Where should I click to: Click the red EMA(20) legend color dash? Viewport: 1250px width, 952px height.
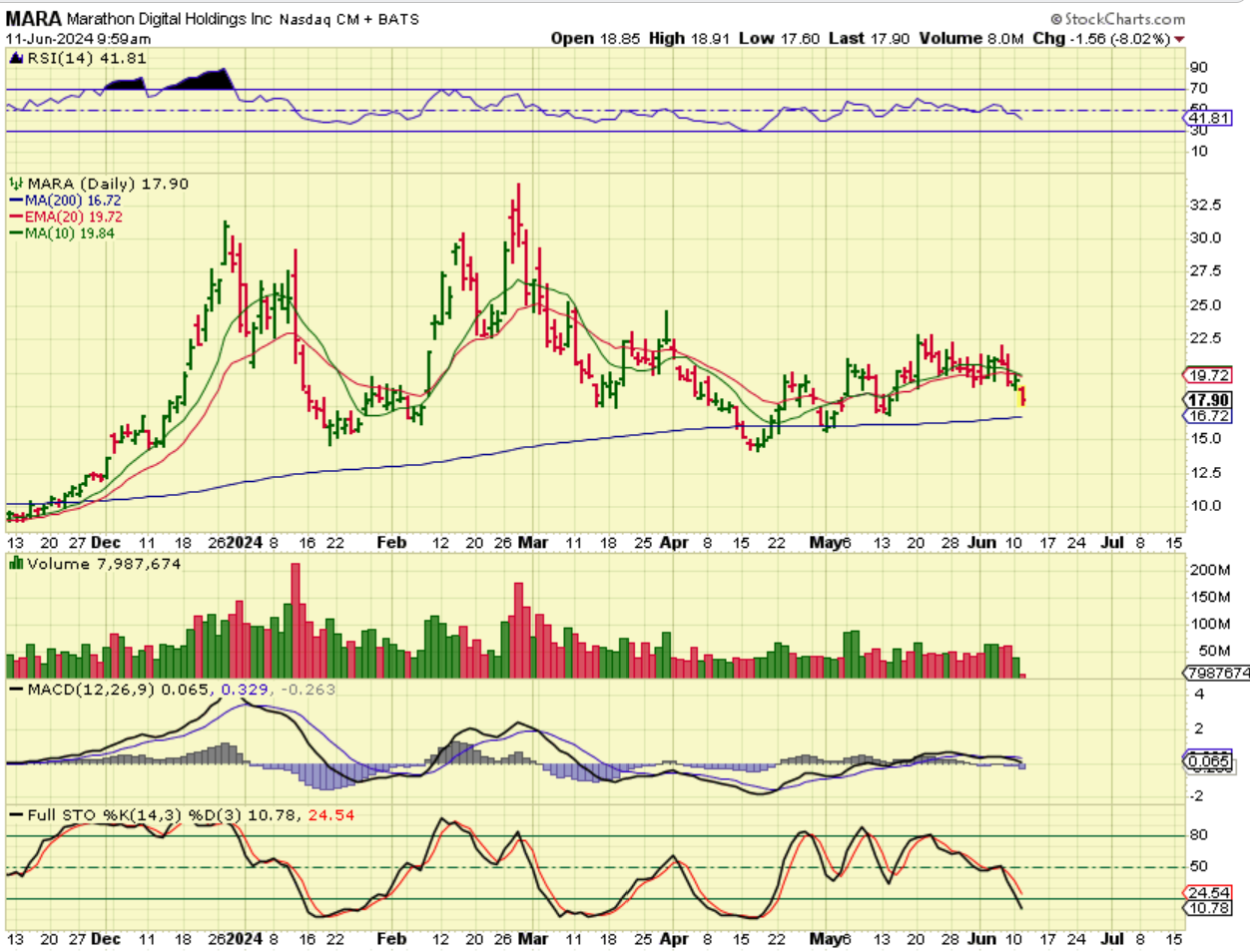pyautogui.click(x=17, y=217)
